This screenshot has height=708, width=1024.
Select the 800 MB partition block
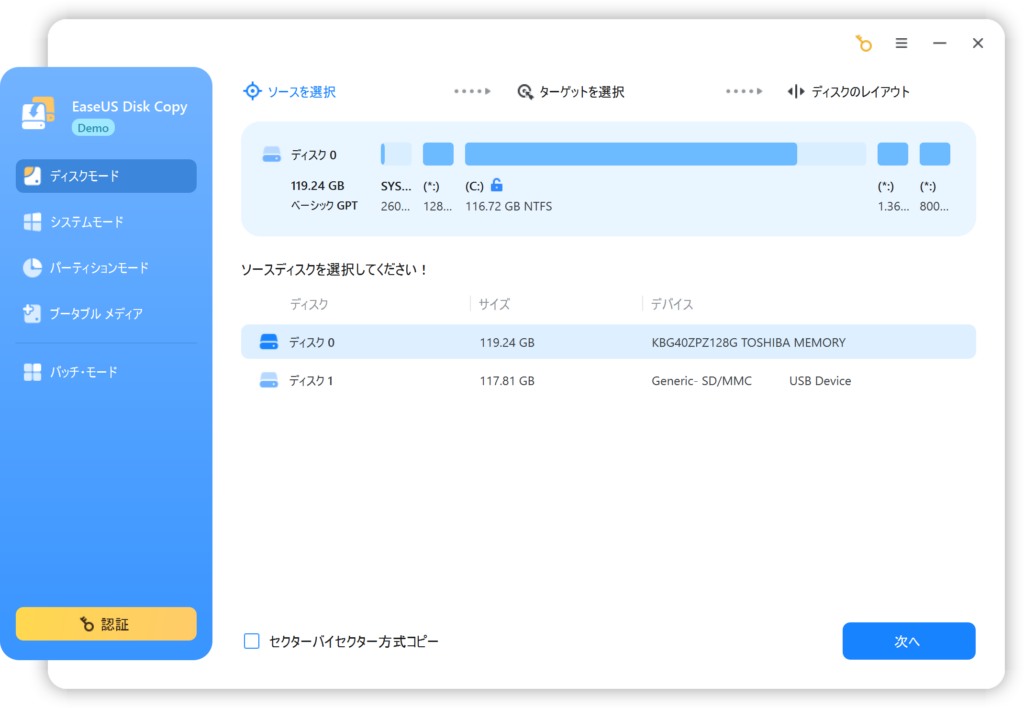pyautogui.click(x=935, y=154)
